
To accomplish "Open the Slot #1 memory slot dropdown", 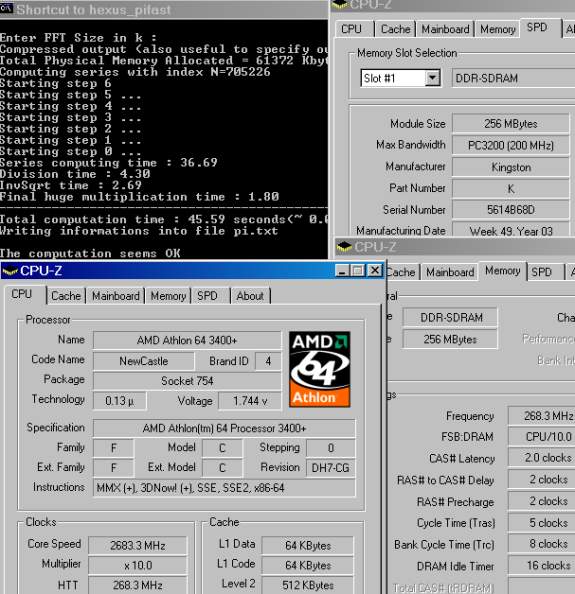I will pyautogui.click(x=432, y=78).
